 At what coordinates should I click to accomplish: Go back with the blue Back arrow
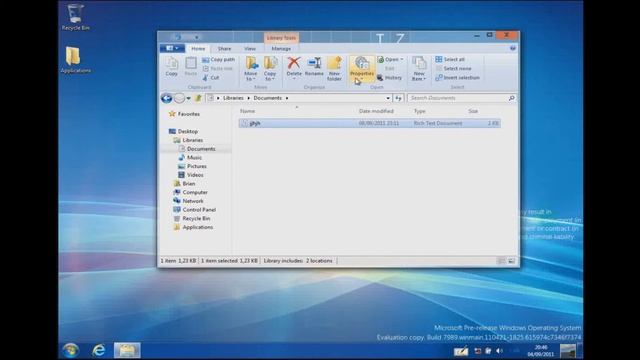click(x=166, y=98)
